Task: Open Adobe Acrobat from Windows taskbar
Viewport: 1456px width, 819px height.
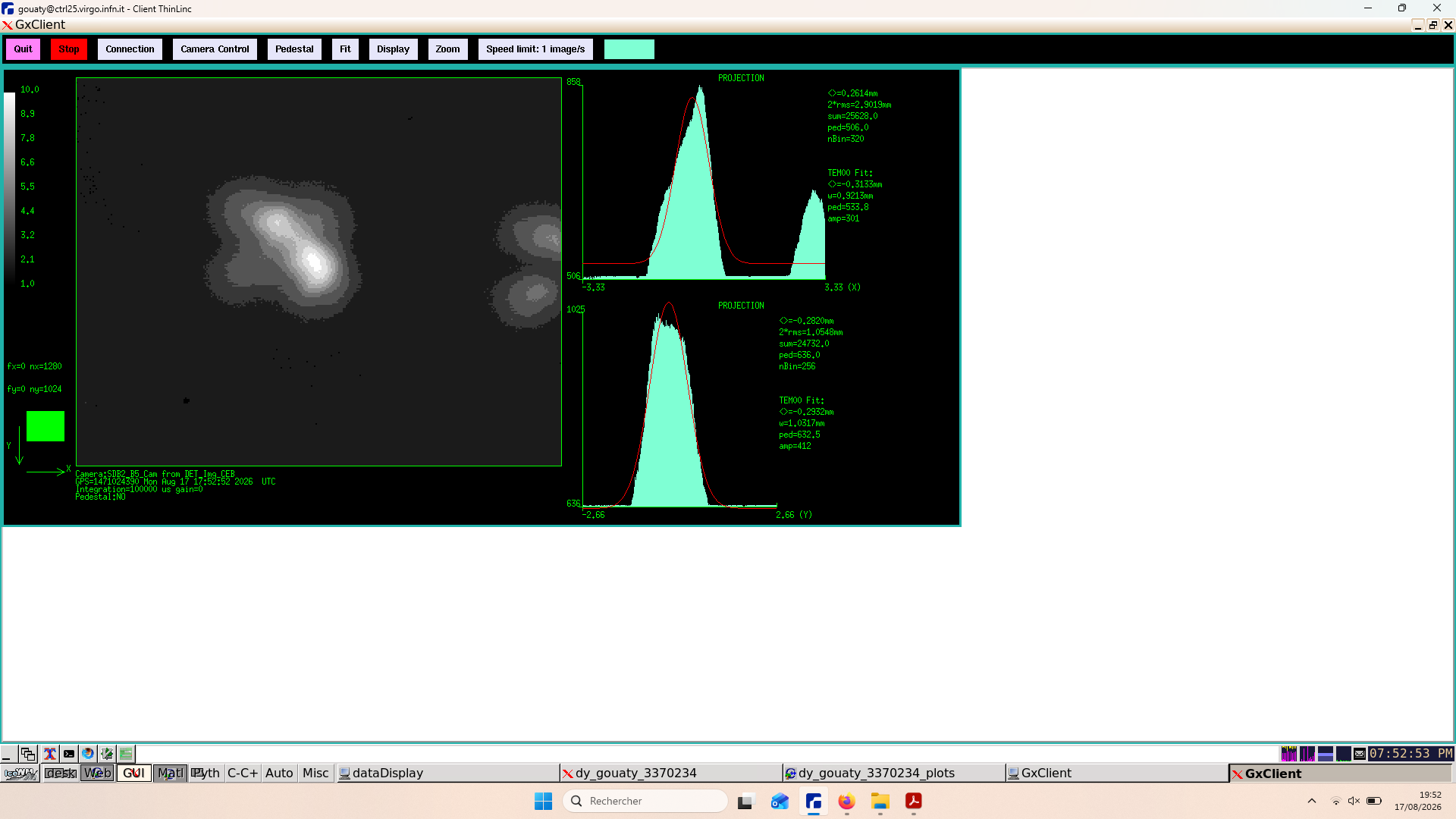Action: (913, 801)
